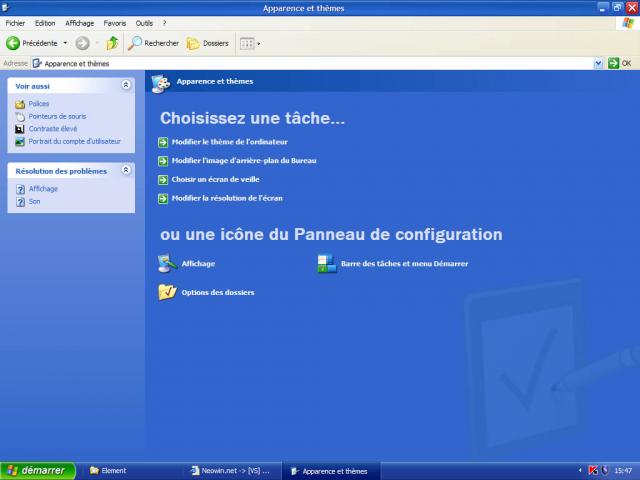Open the Affichage control panel text link

pos(198,264)
